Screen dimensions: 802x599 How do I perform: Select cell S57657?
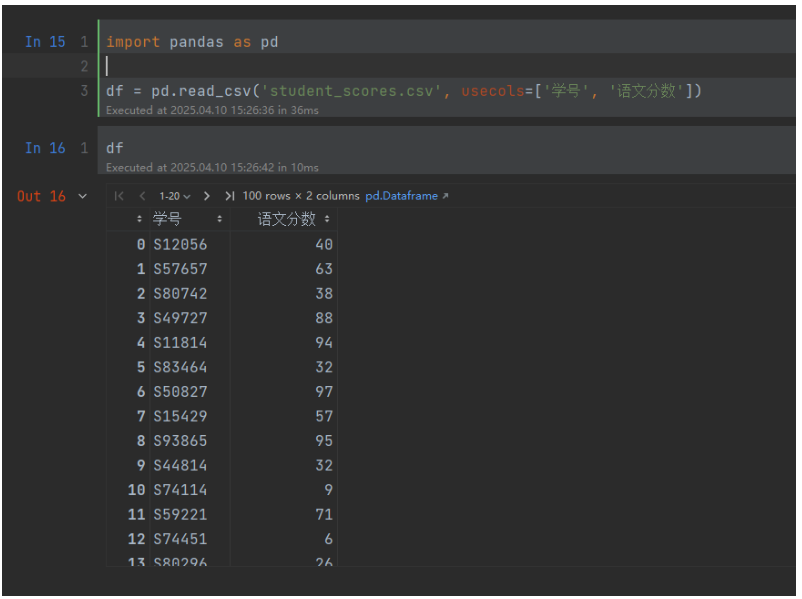click(x=180, y=270)
